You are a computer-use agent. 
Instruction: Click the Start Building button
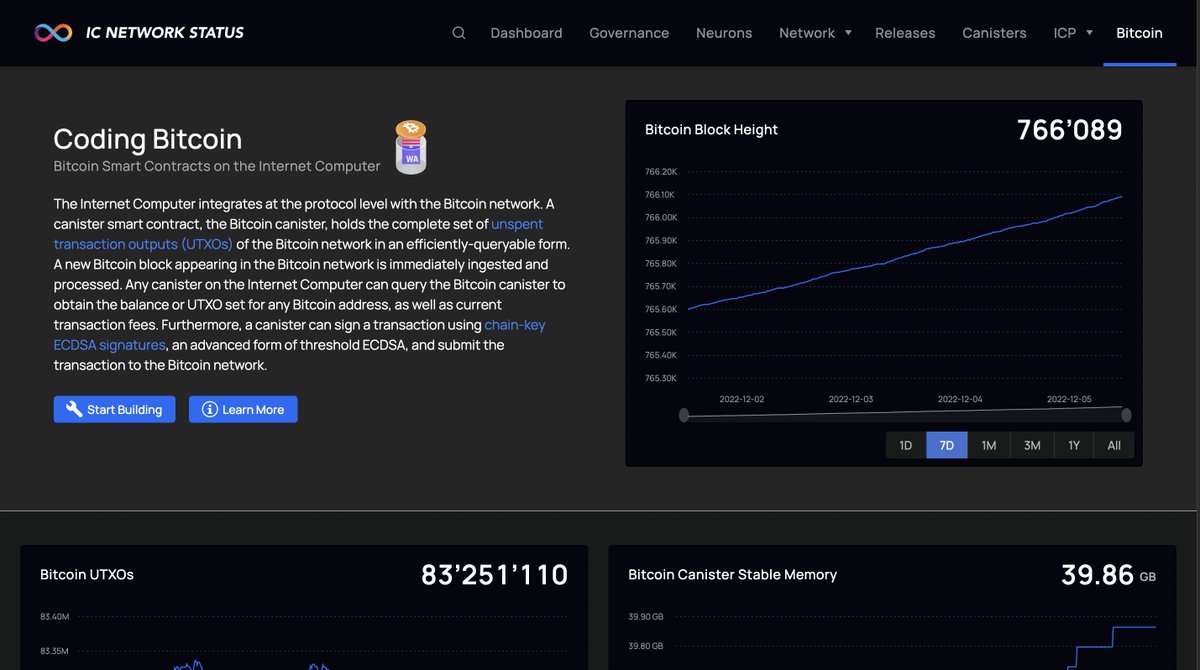pyautogui.click(x=115, y=409)
